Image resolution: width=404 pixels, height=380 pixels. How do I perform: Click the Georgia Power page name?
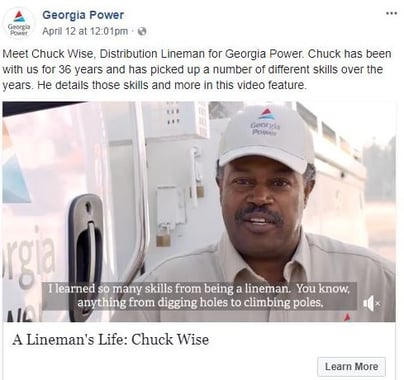[83, 15]
